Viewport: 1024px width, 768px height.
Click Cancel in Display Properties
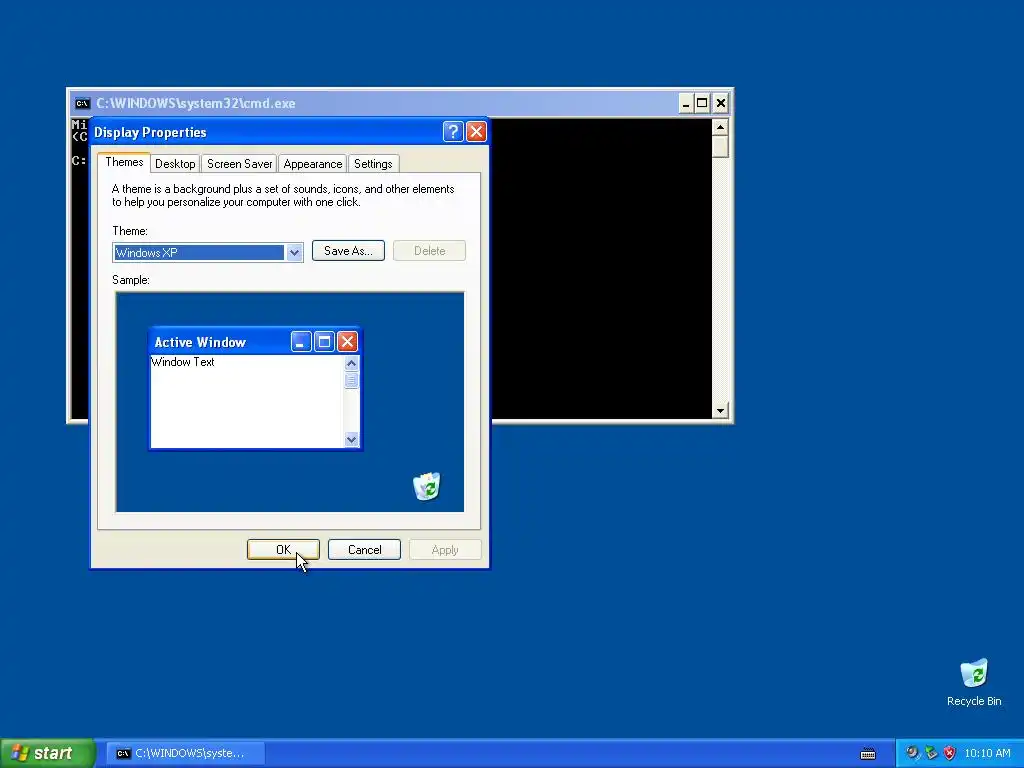pyautogui.click(x=364, y=550)
